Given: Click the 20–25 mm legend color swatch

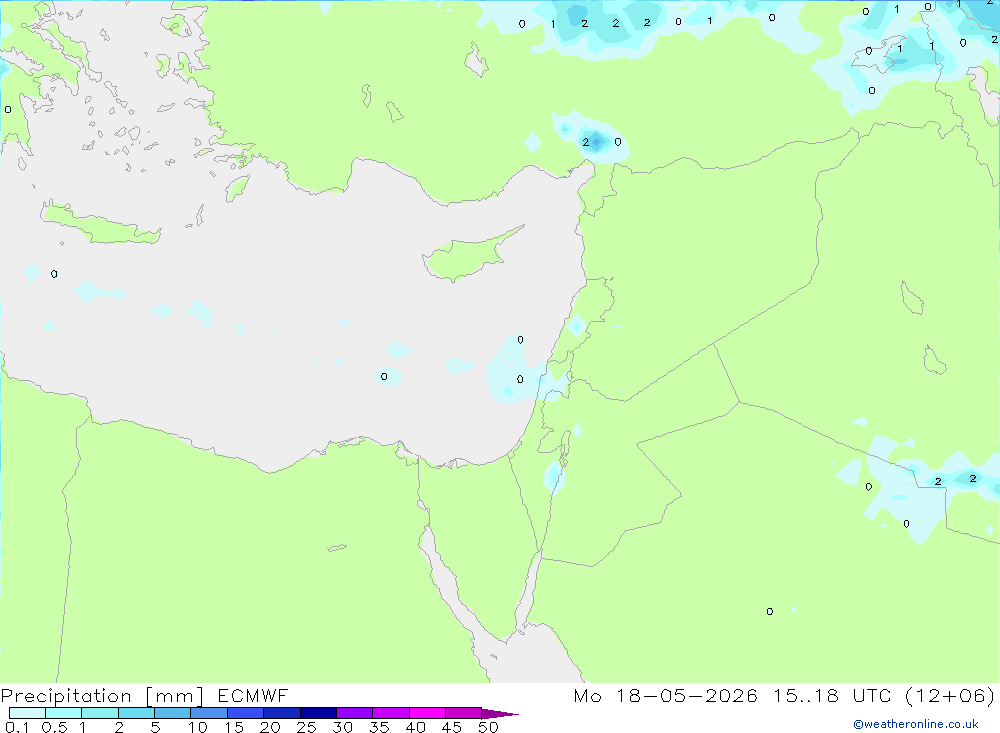Looking at the screenshot, I should click(282, 713).
